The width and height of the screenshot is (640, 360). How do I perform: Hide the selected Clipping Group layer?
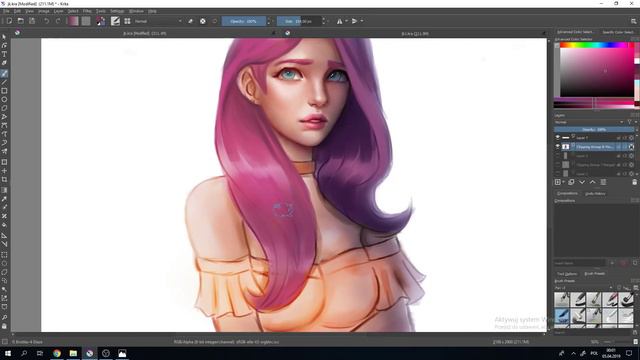coord(558,147)
